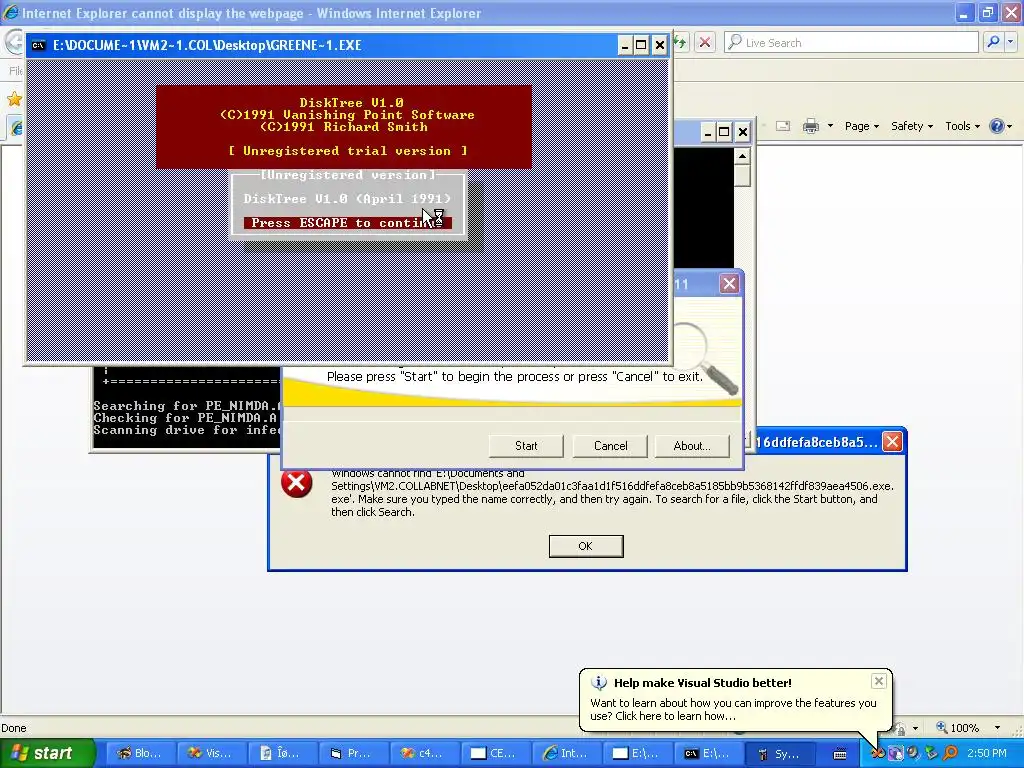Click the Press ESCAPE to continue bar
This screenshot has width=1024, height=768.
click(x=347, y=223)
